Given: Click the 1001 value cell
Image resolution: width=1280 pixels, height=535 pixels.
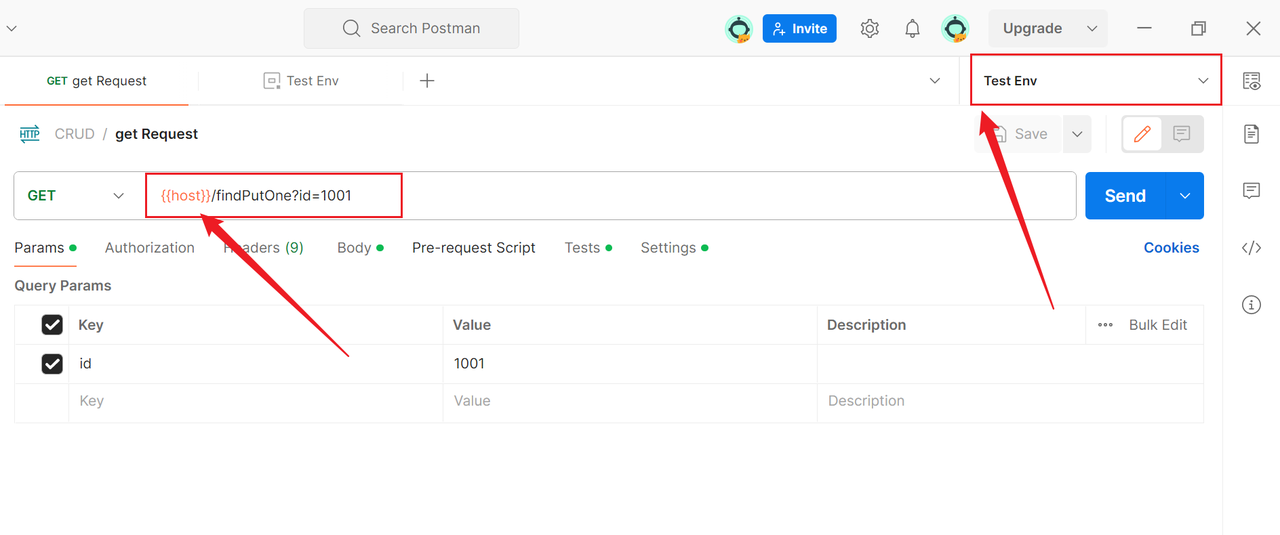Looking at the screenshot, I should click(x=630, y=364).
